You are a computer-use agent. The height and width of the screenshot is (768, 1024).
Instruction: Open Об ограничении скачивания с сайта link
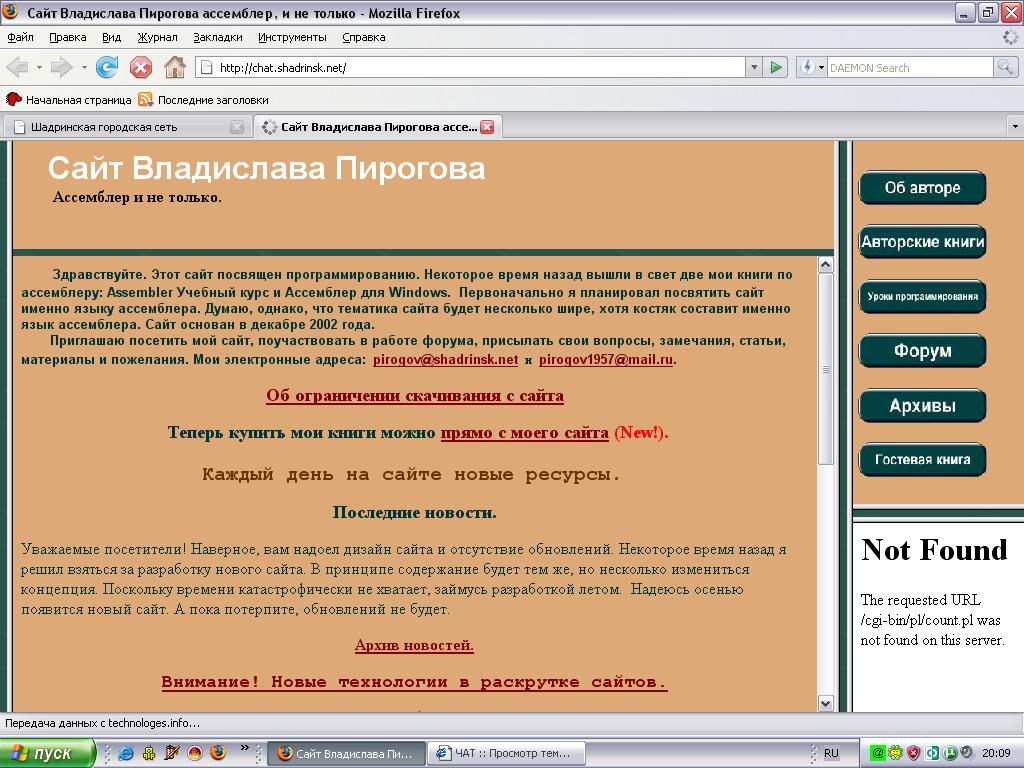tap(415, 396)
